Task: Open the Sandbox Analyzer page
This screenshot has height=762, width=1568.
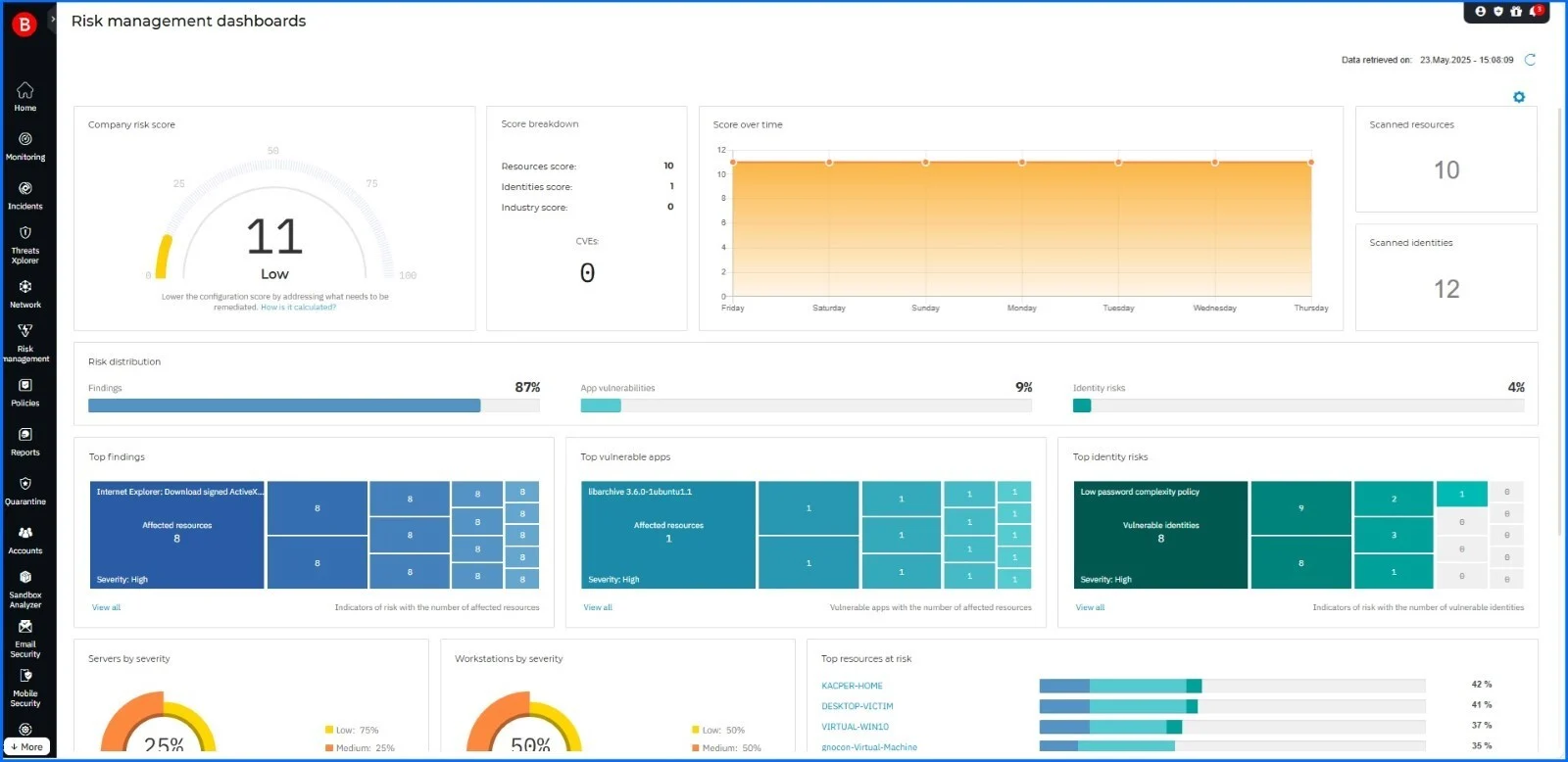Action: pyautogui.click(x=25, y=588)
